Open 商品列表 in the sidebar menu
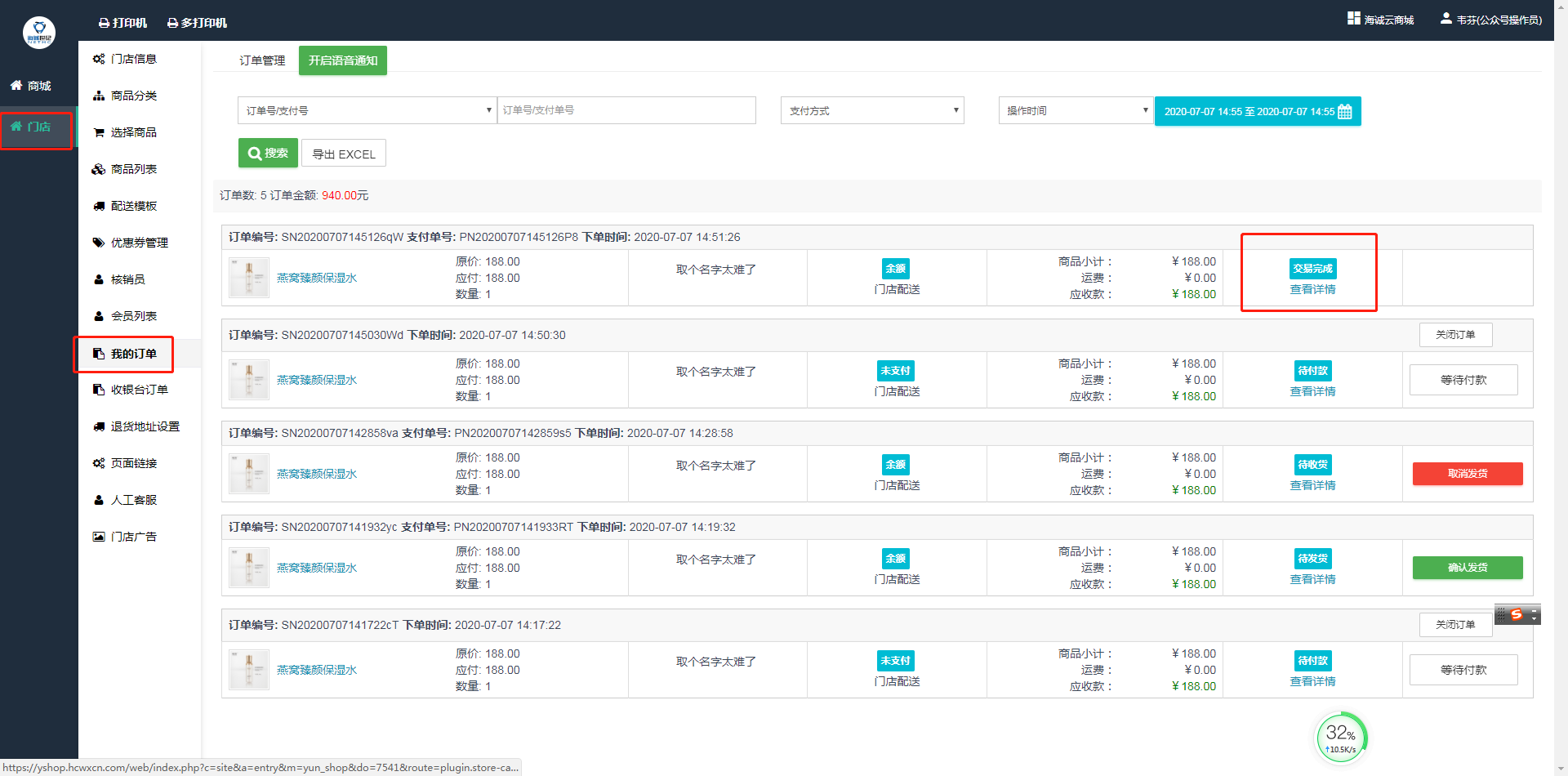This screenshot has height=776, width=1568. tap(134, 169)
